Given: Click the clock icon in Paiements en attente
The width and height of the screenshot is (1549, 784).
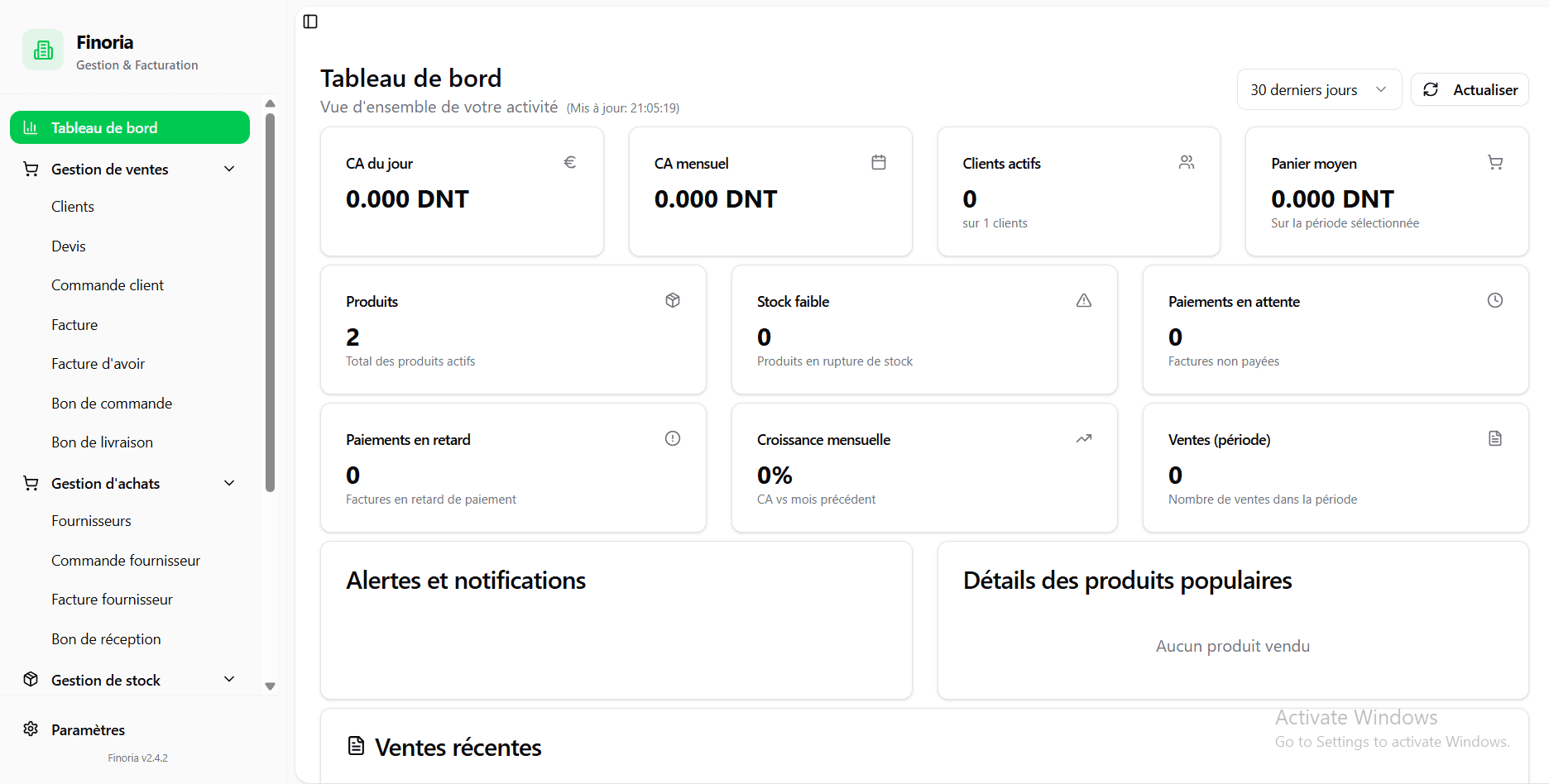Looking at the screenshot, I should pyautogui.click(x=1495, y=300).
